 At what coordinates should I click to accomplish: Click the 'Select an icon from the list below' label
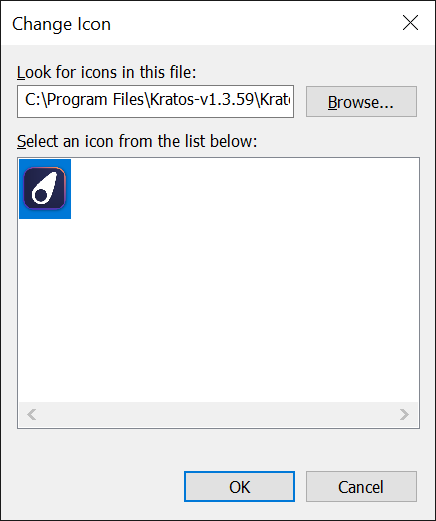(x=137, y=141)
